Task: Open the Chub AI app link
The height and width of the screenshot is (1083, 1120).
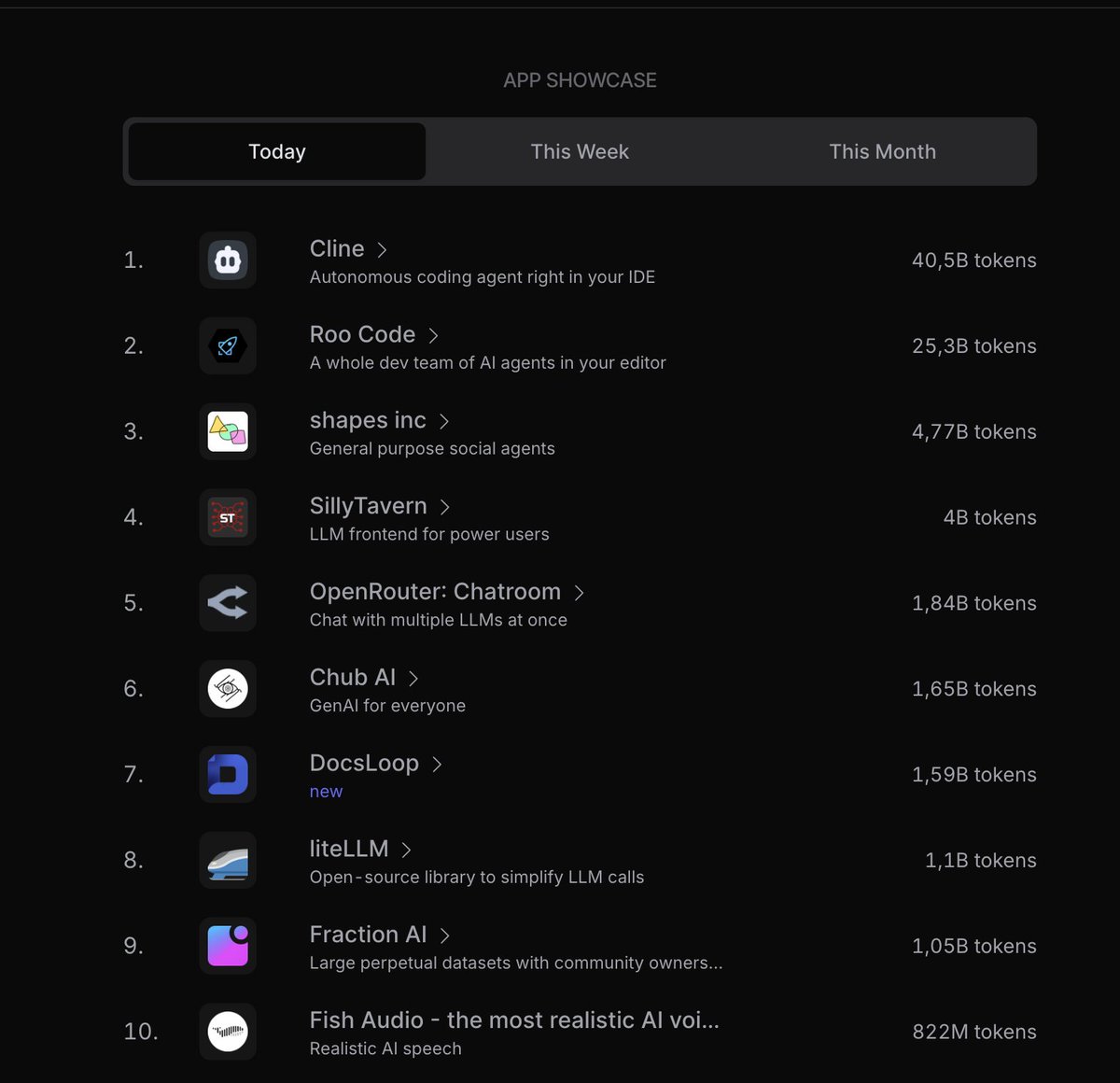Action: tap(353, 677)
